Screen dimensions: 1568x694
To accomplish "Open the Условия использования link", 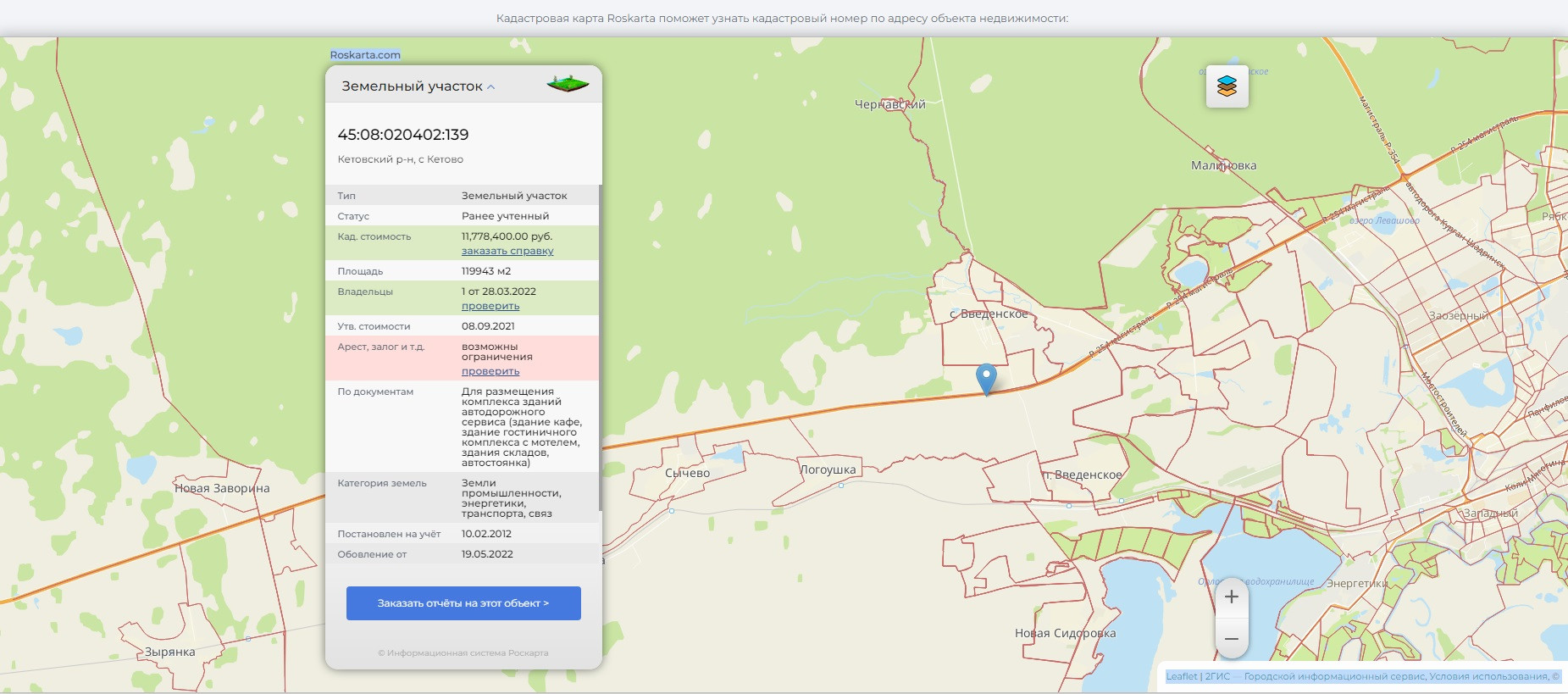I will [x=1488, y=676].
